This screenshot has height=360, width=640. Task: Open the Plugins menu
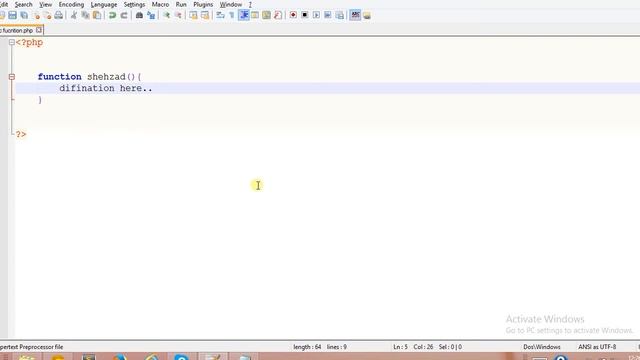(203, 4)
